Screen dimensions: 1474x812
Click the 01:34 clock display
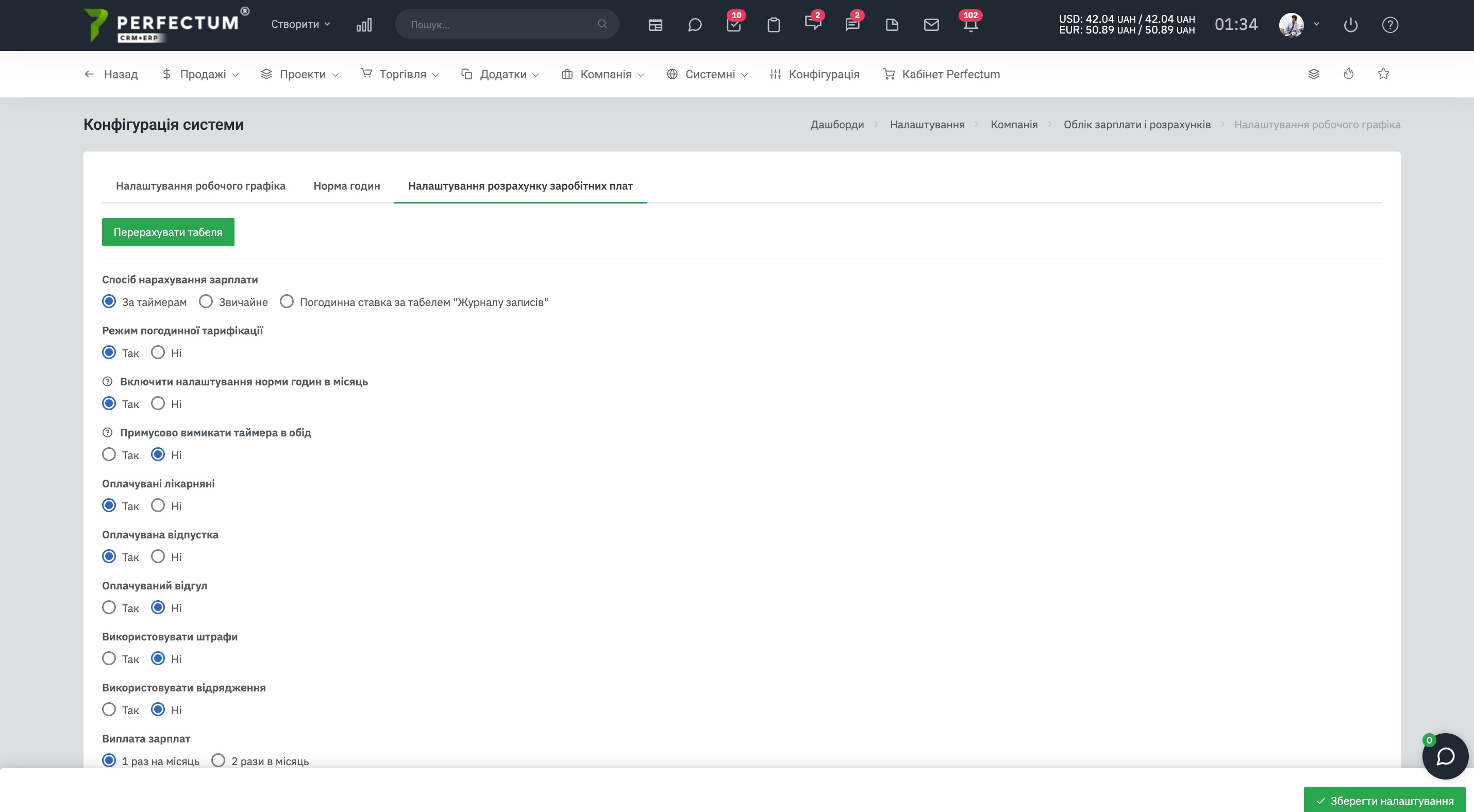click(1236, 24)
